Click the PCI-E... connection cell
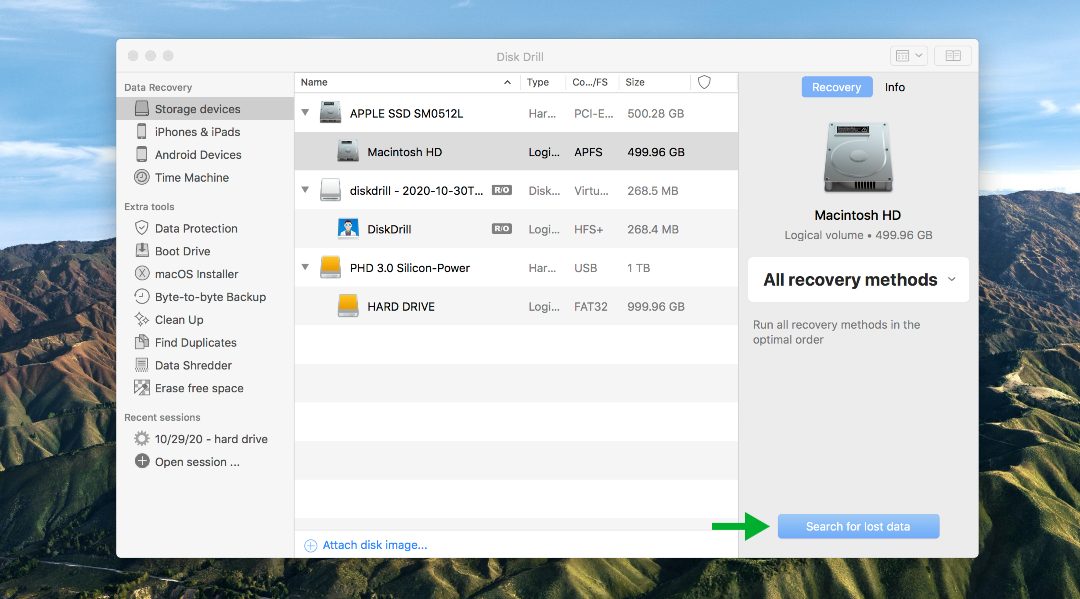The width and height of the screenshot is (1080, 599). (593, 114)
